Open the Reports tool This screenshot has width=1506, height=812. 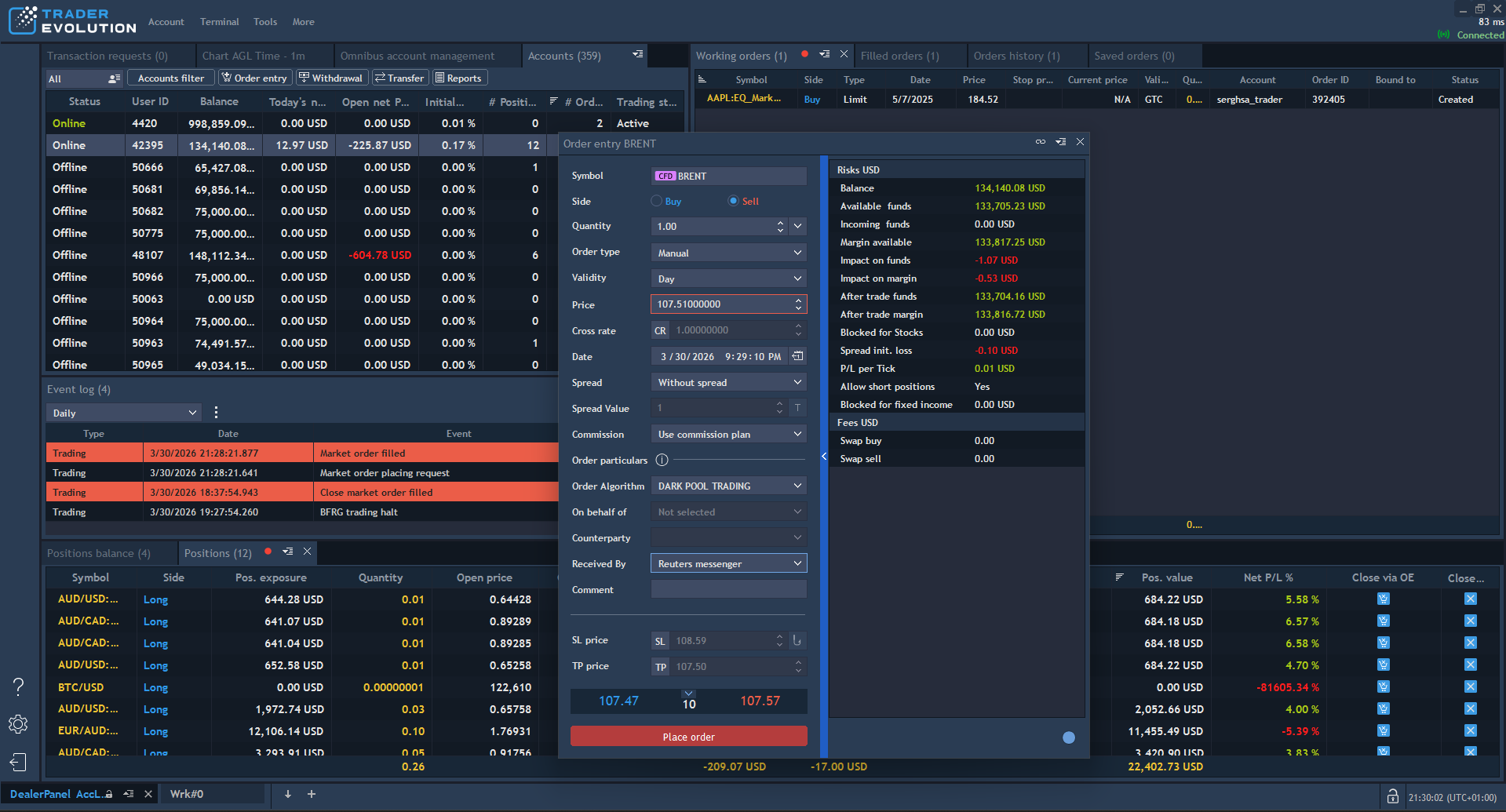click(459, 78)
